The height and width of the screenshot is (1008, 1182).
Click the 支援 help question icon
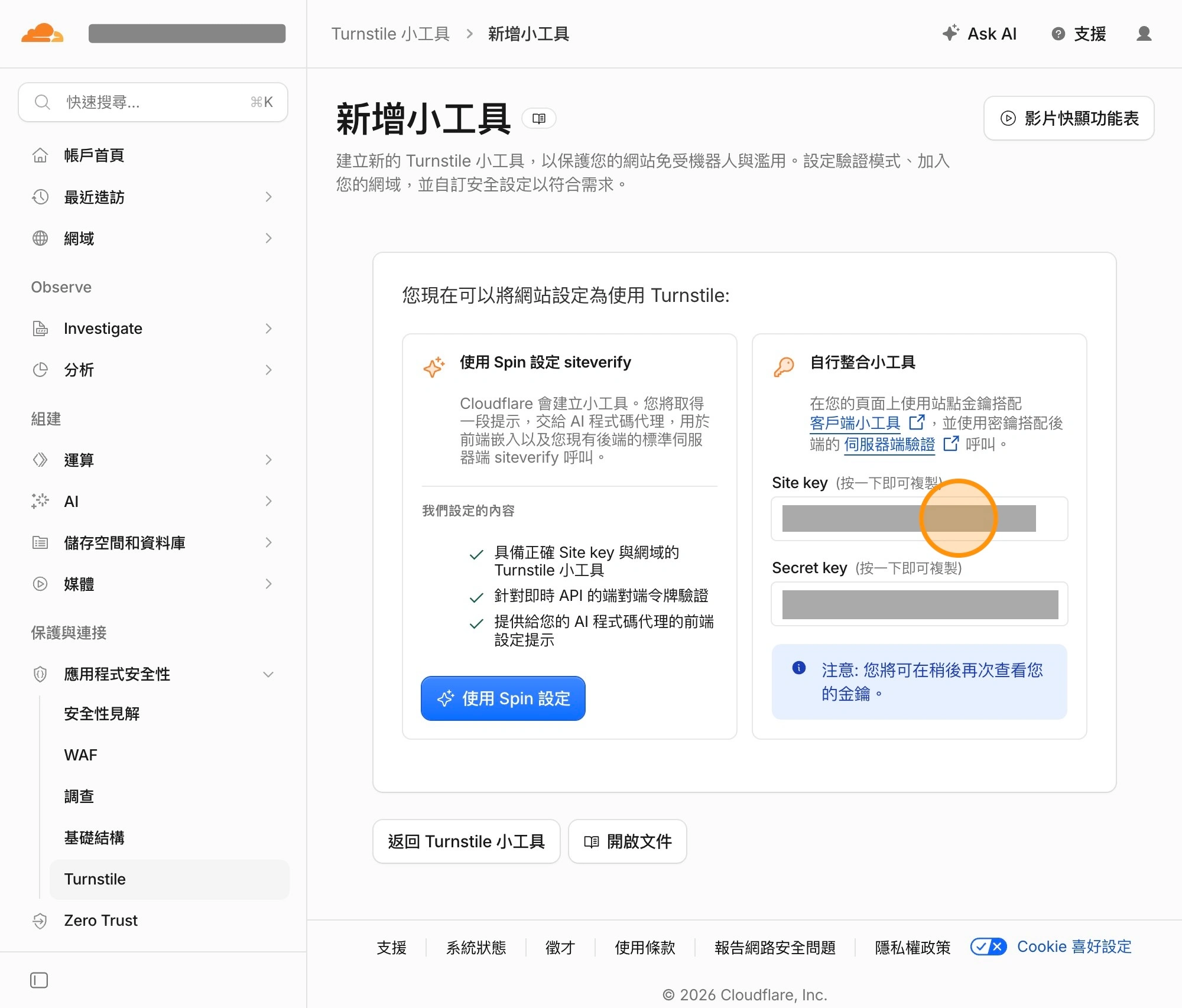coord(1058,34)
